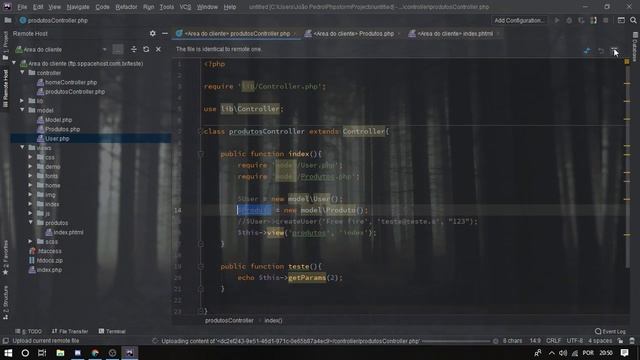This screenshot has height=360, width=640.
Task: Open the TODO tool window button
Action: (29, 331)
